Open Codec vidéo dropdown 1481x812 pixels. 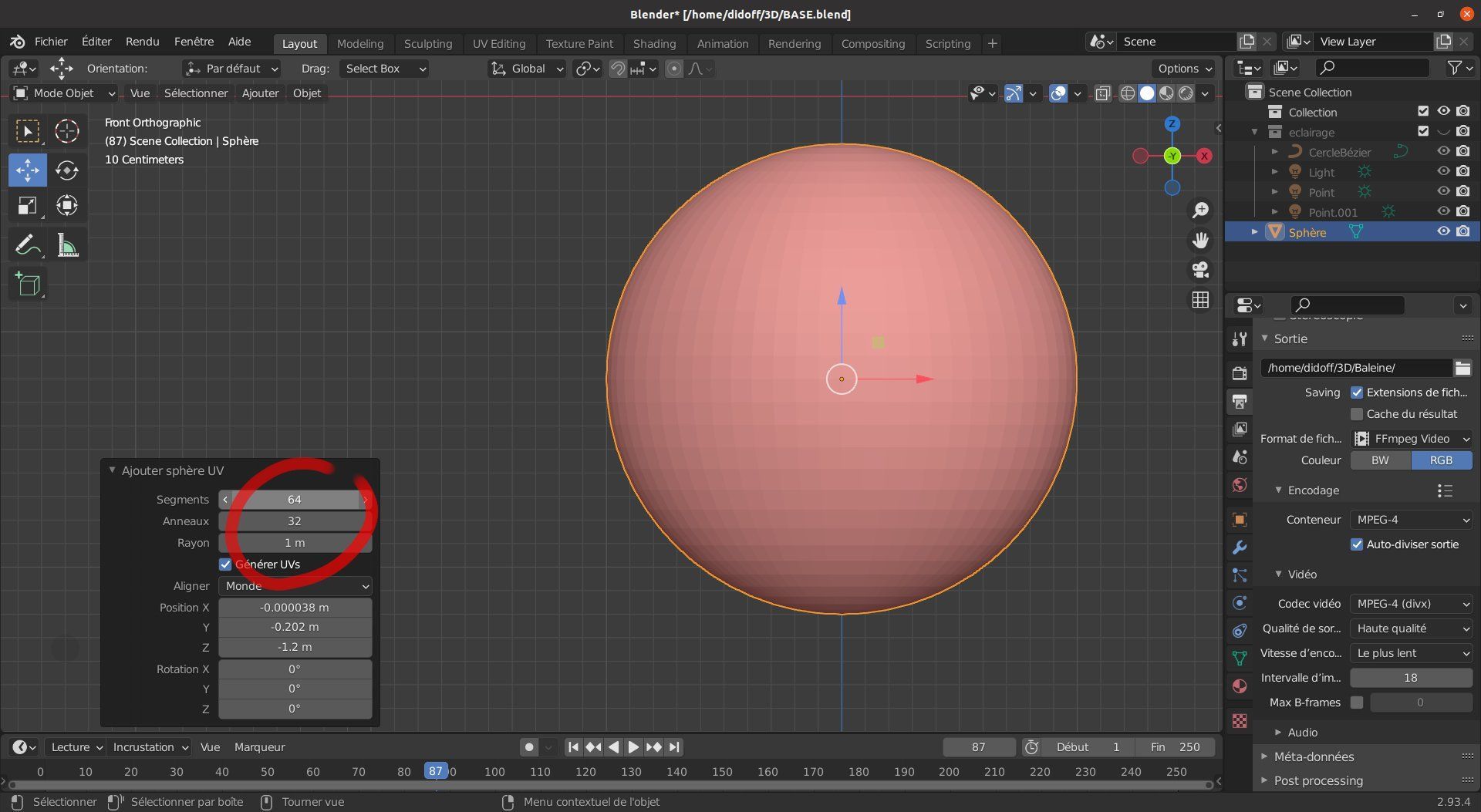pos(1412,604)
